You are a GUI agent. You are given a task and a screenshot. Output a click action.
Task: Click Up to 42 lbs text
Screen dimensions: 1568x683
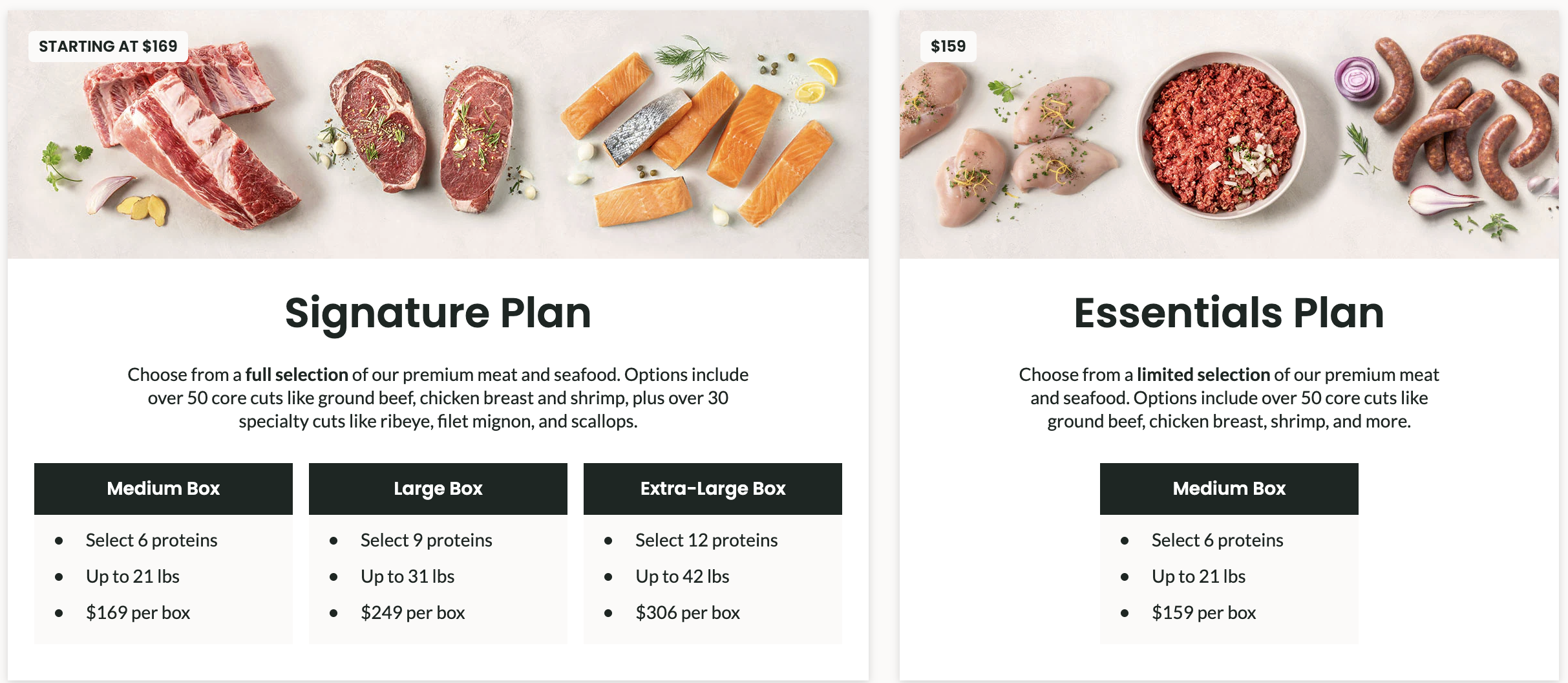pyautogui.click(x=682, y=576)
